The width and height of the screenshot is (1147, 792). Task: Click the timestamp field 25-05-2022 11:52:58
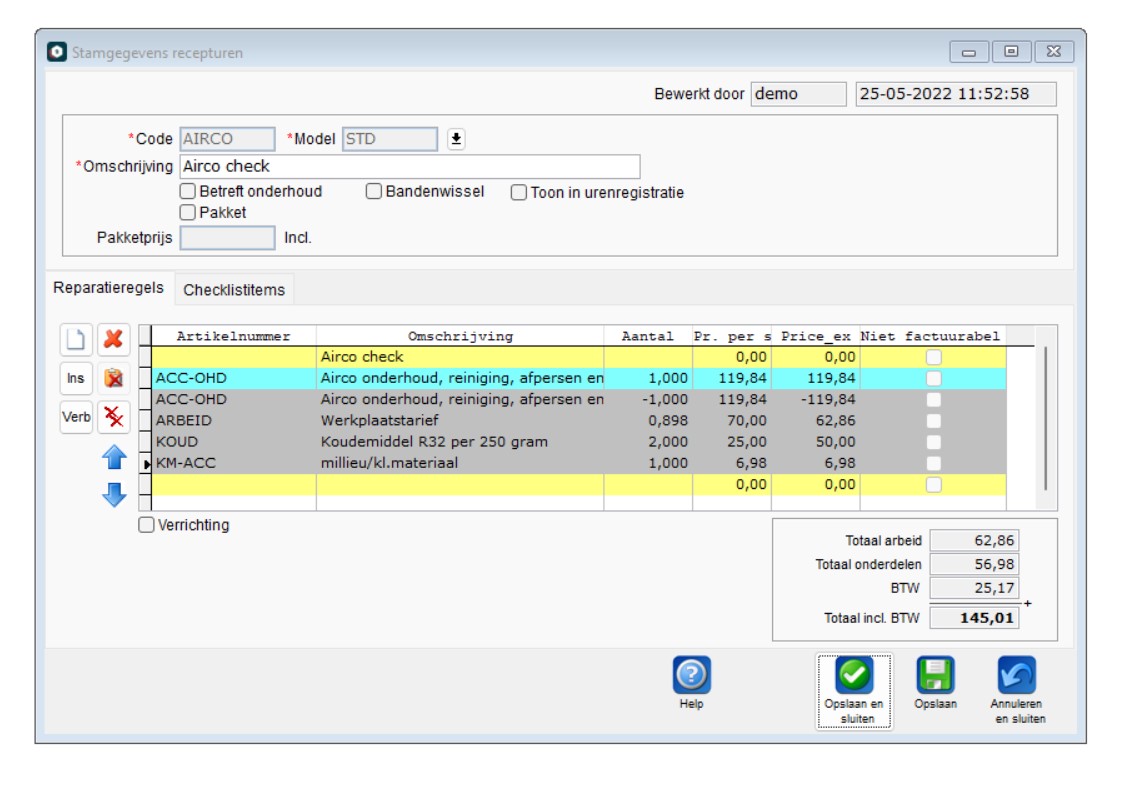[x=956, y=94]
